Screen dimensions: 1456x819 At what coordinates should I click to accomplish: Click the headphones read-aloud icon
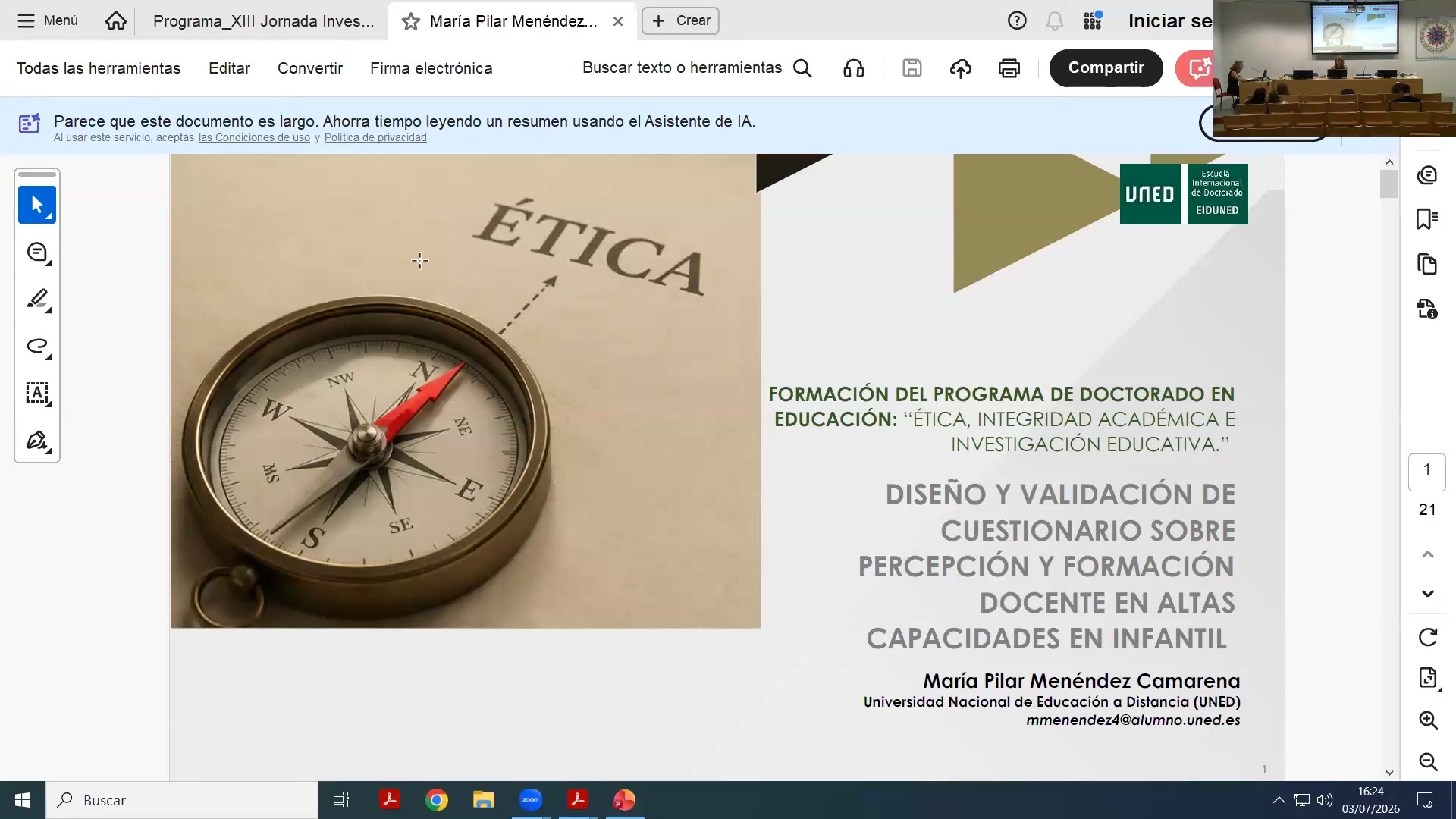pyautogui.click(x=854, y=68)
